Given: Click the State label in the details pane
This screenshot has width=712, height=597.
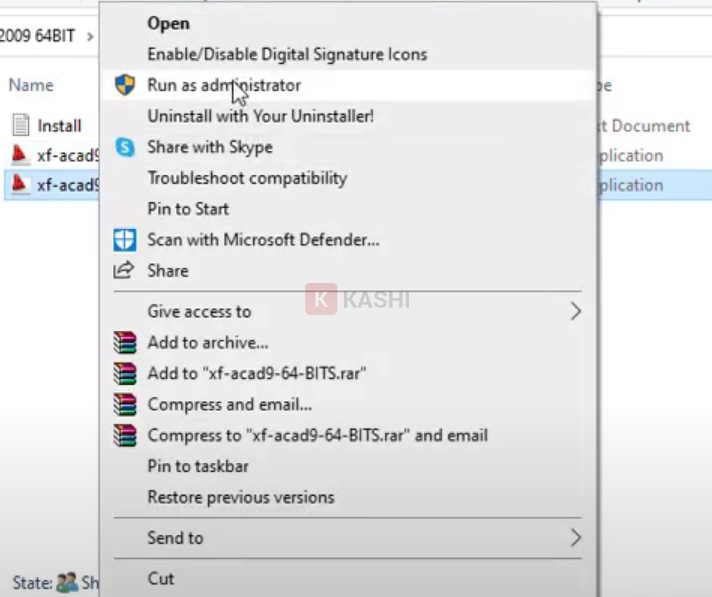Looking at the screenshot, I should [32, 582].
